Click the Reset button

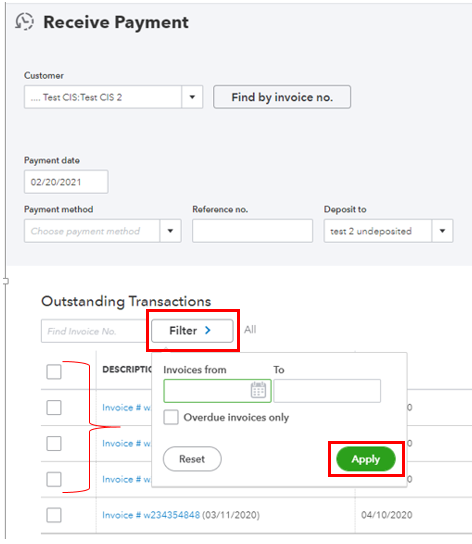tap(192, 459)
